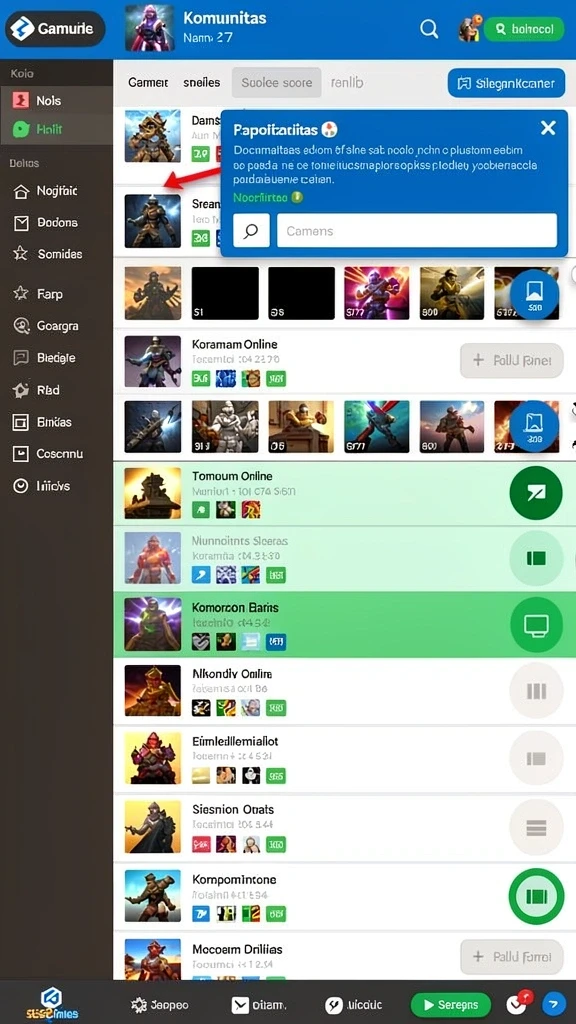Open Kompomintone entry
The width and height of the screenshot is (576, 1024).
343,896
